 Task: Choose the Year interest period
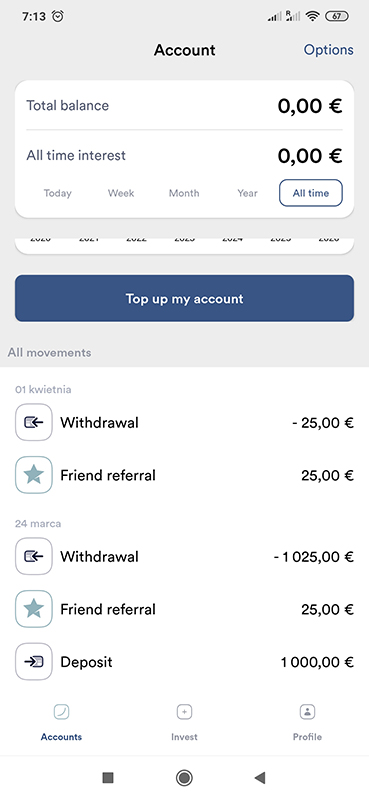point(248,193)
